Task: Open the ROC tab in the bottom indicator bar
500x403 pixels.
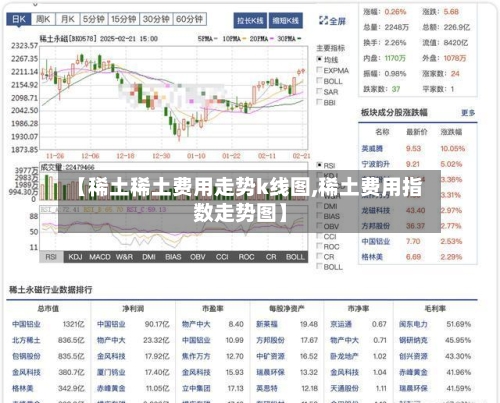Action: [x=246, y=257]
